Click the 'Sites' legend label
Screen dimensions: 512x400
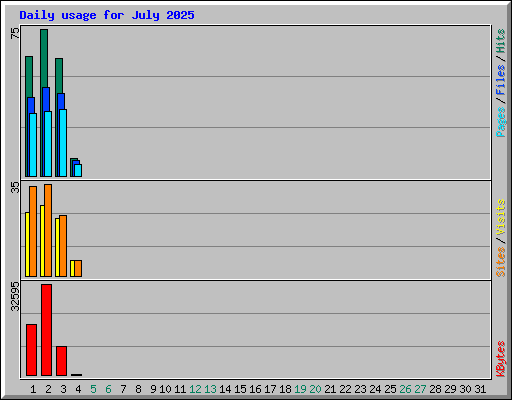[501, 262]
